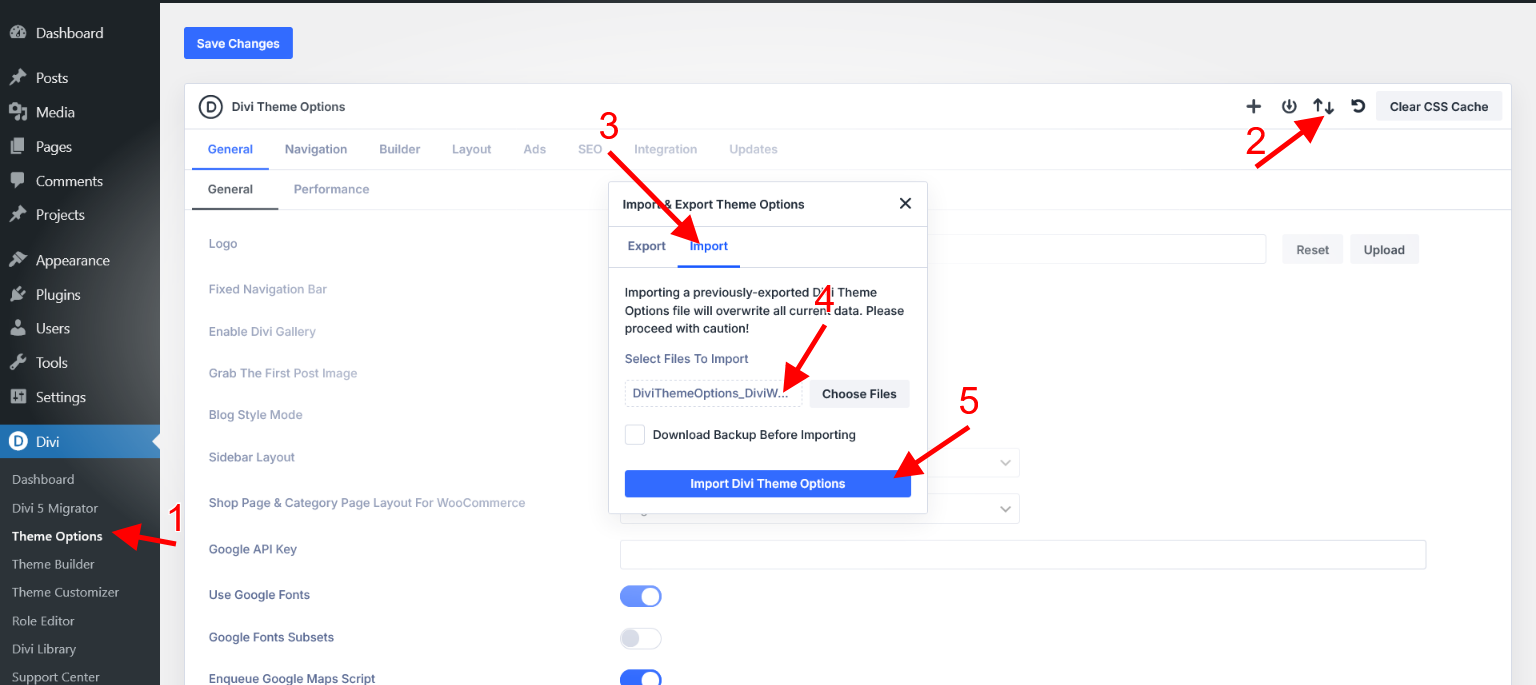Open Role Editor submenu item
The height and width of the screenshot is (685, 1536).
(43, 621)
